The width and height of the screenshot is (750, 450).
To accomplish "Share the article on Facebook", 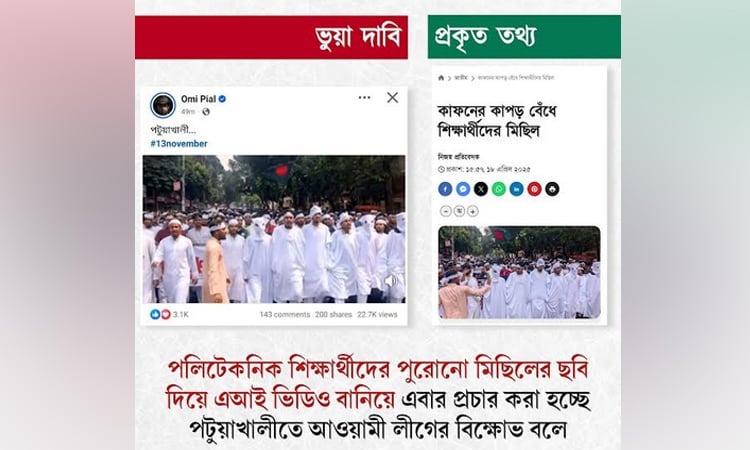I will pyautogui.click(x=445, y=189).
